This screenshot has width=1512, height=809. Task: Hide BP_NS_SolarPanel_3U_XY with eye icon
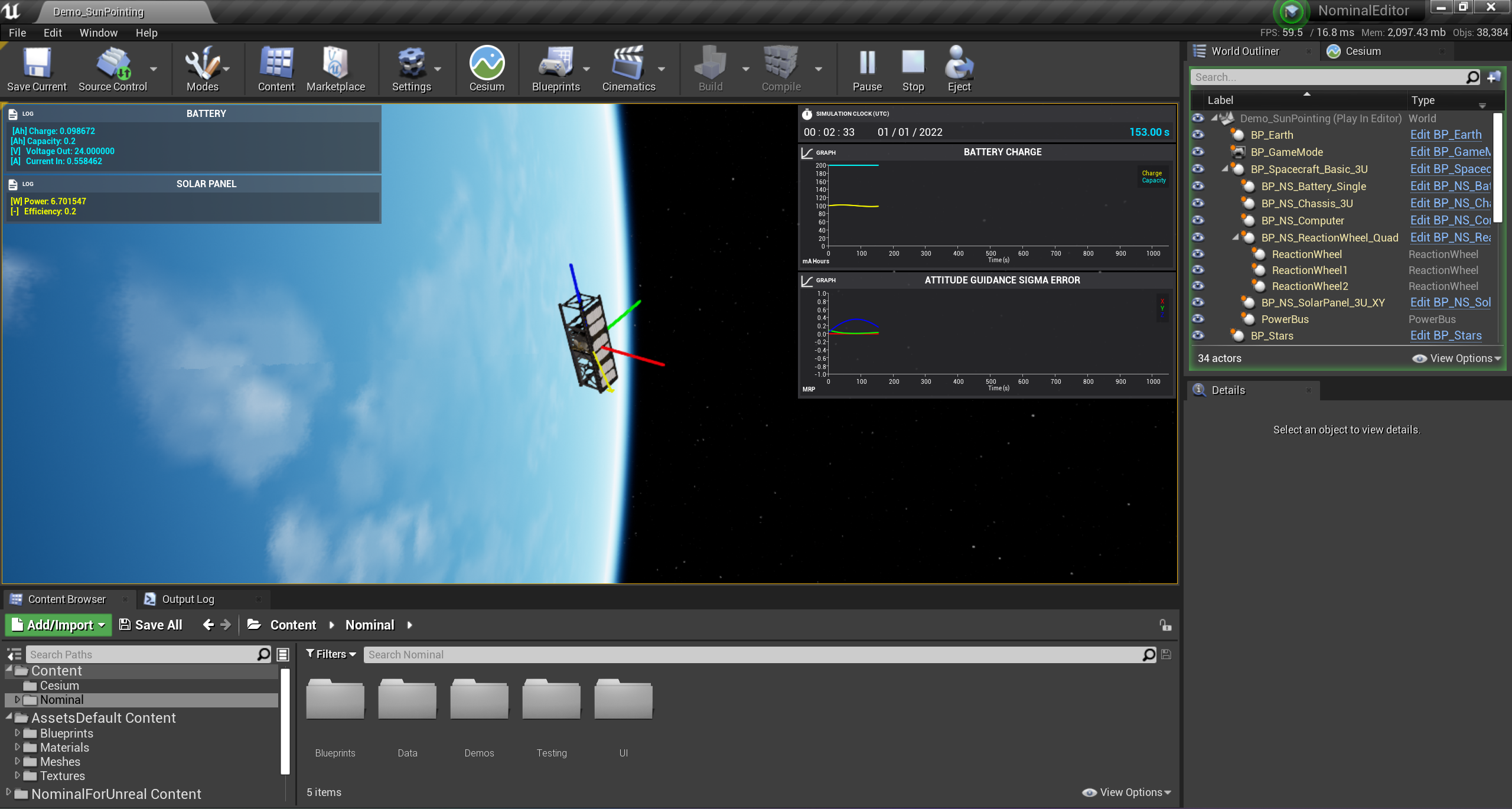1198,302
